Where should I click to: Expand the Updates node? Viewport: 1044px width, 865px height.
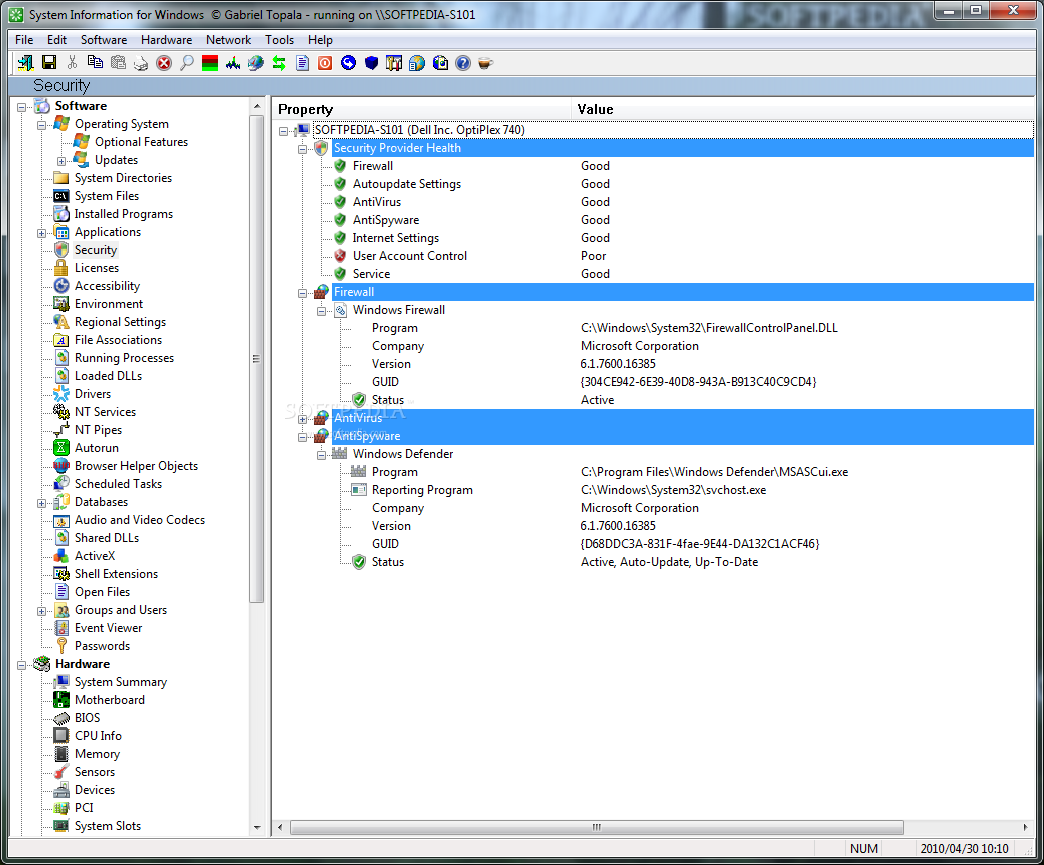61,160
